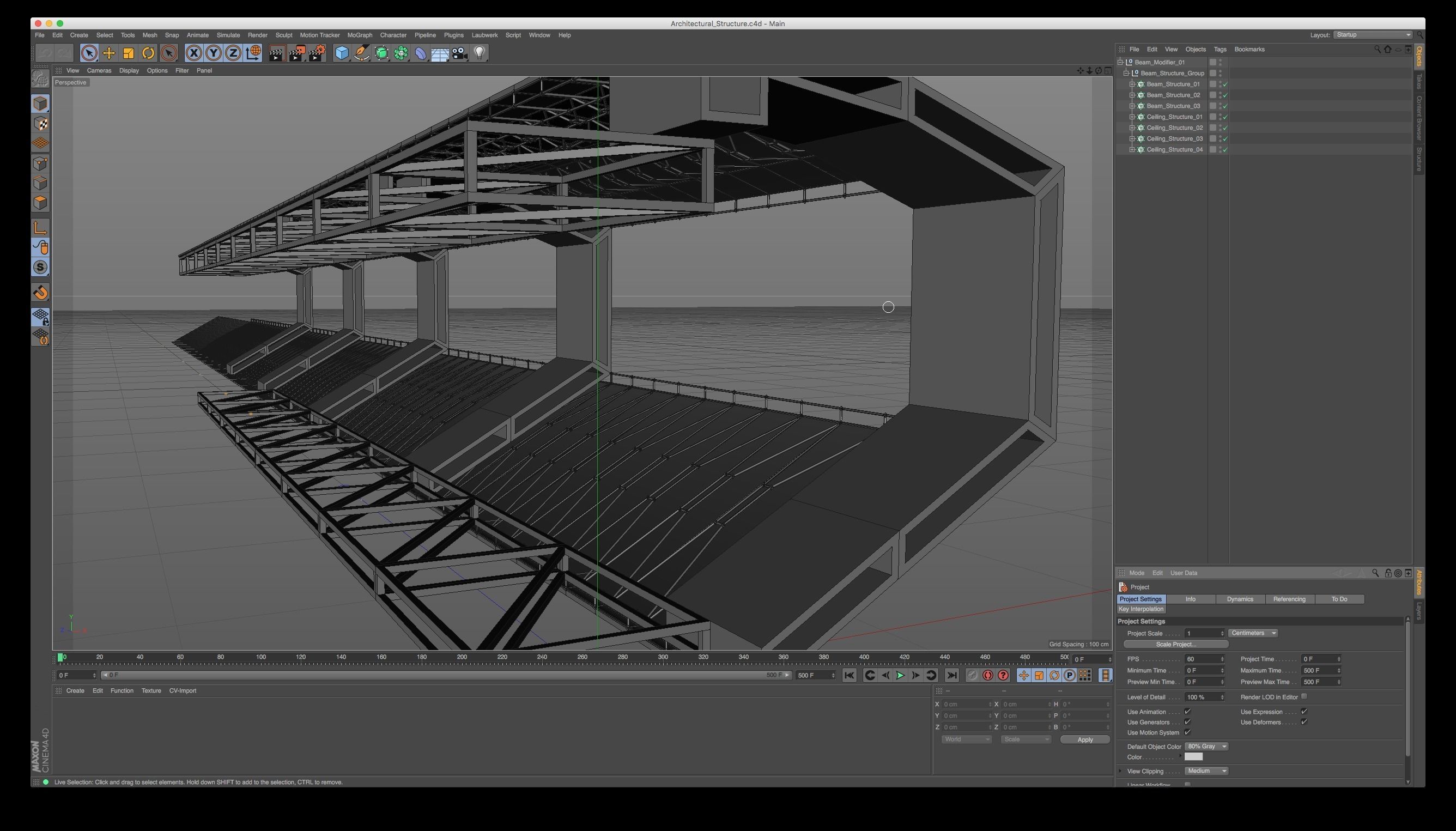Open the Layout dropdown
The width and height of the screenshot is (1456, 831).
coord(1373,35)
